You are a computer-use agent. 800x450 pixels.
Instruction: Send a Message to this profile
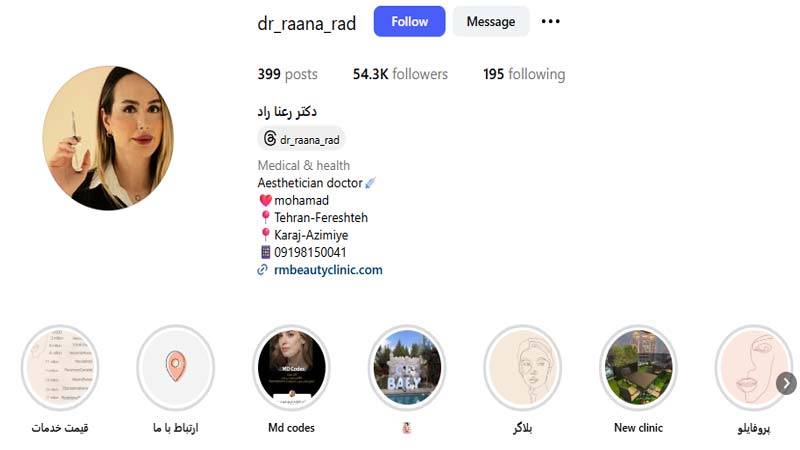pyautogui.click(x=491, y=21)
